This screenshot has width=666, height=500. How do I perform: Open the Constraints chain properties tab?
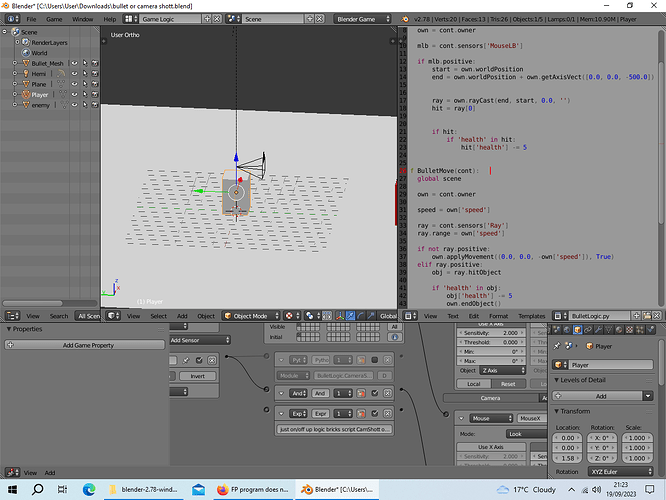click(588, 330)
